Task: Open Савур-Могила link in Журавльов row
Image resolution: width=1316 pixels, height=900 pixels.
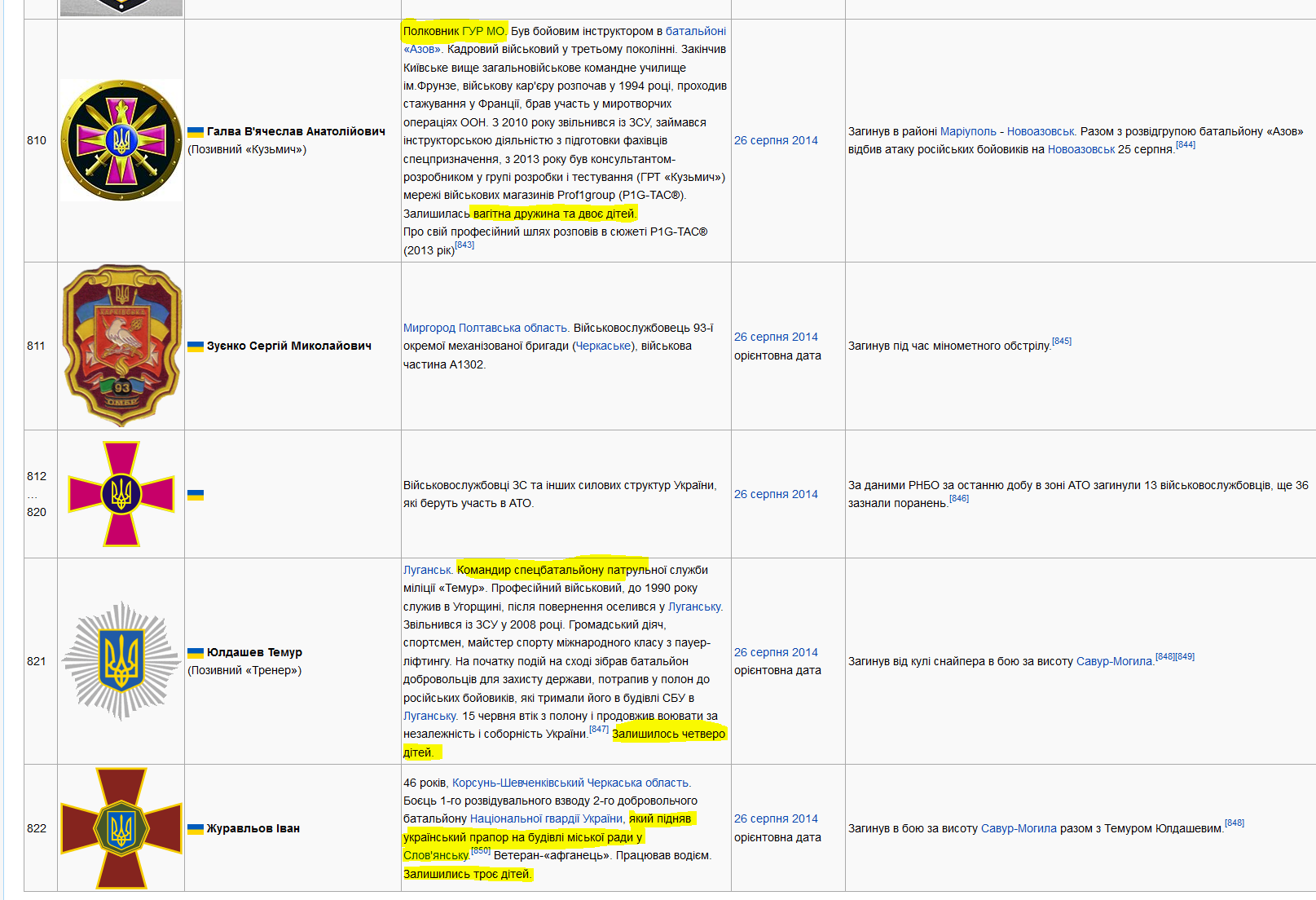Action: click(1019, 828)
